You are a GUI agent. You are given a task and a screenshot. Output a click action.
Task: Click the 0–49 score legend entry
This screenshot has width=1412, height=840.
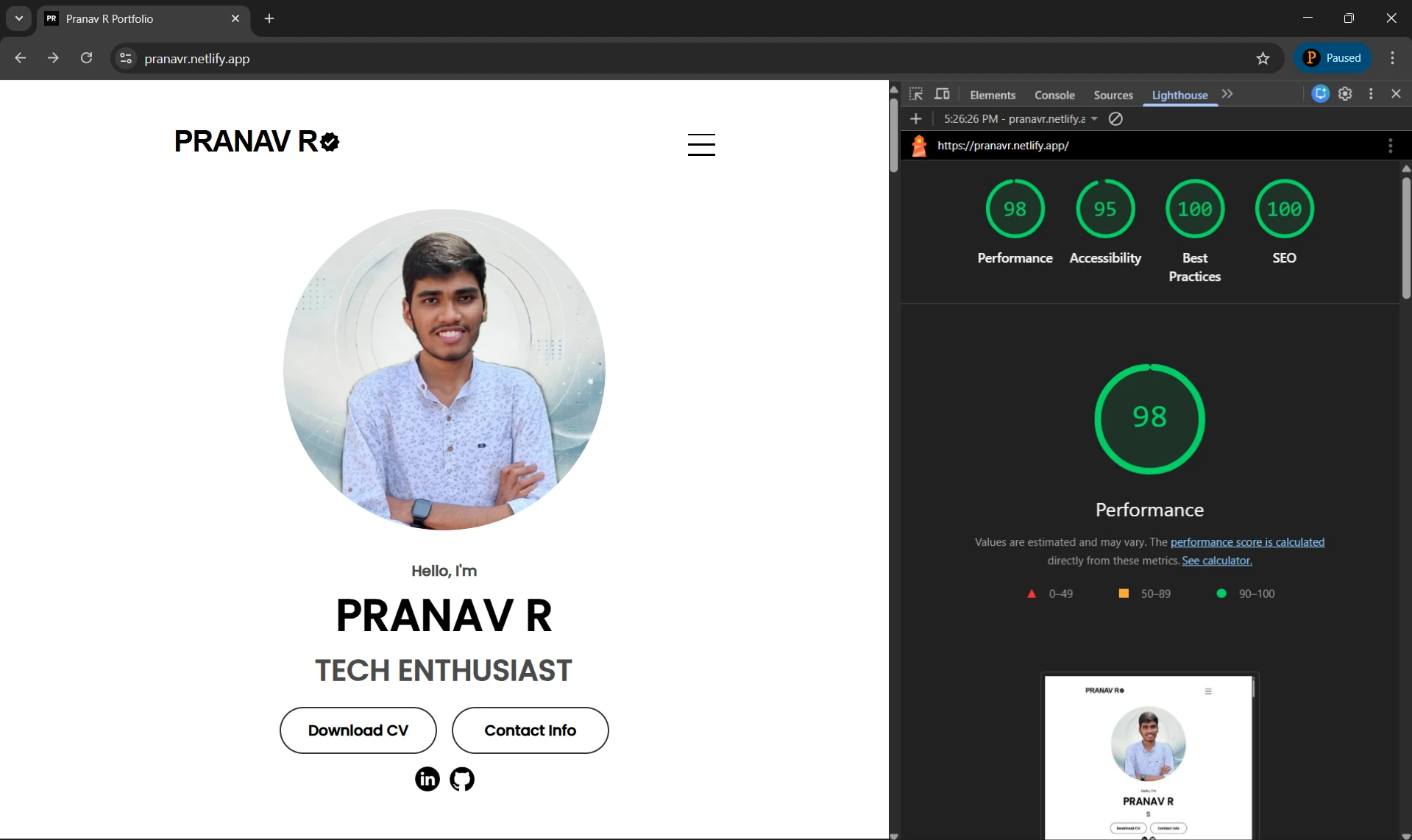[x=1050, y=594]
